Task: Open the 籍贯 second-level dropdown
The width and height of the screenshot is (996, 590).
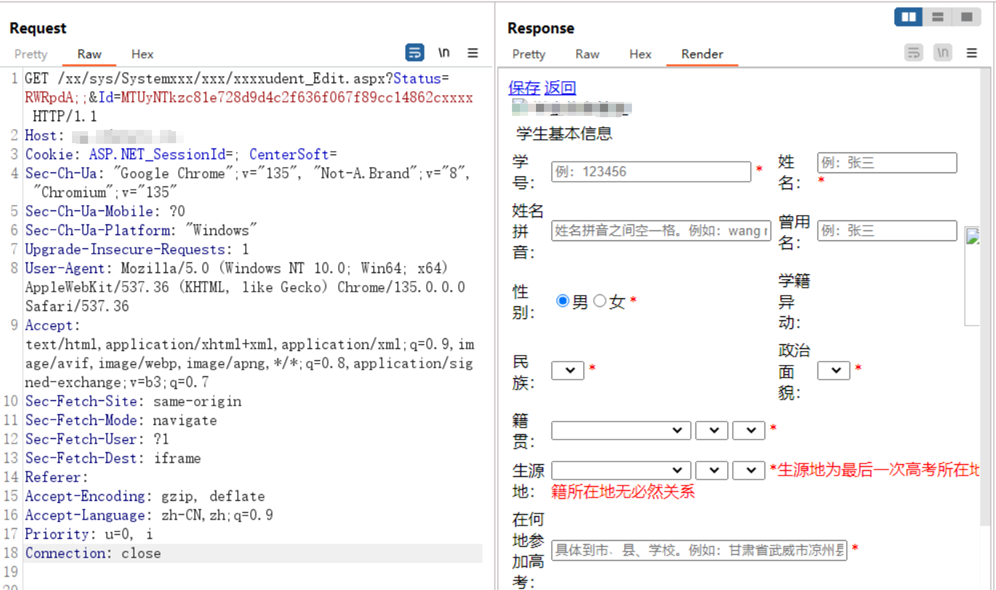Action: 711,431
